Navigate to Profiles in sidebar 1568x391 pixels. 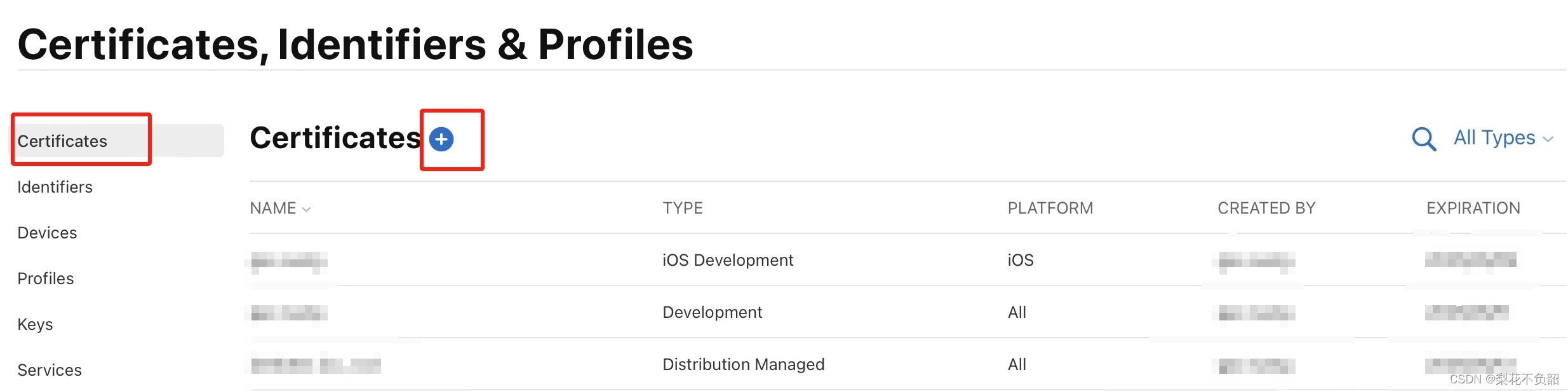[x=46, y=278]
